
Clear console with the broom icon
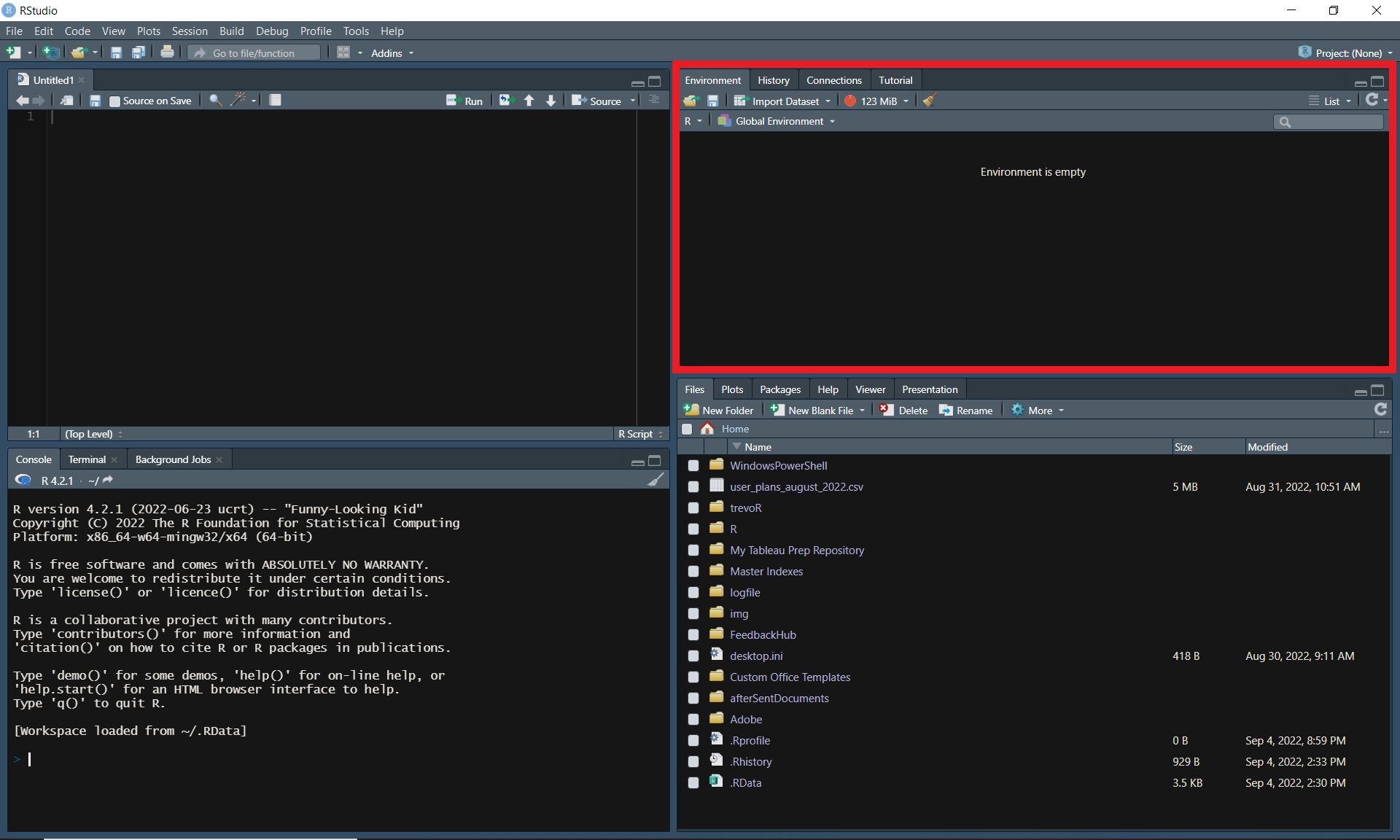click(x=656, y=480)
